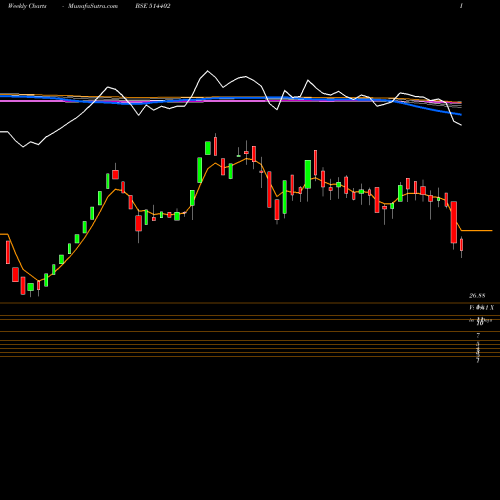Click the 'MunafaSutra.com' label
The height and width of the screenshot is (500, 500).
pos(93,6)
